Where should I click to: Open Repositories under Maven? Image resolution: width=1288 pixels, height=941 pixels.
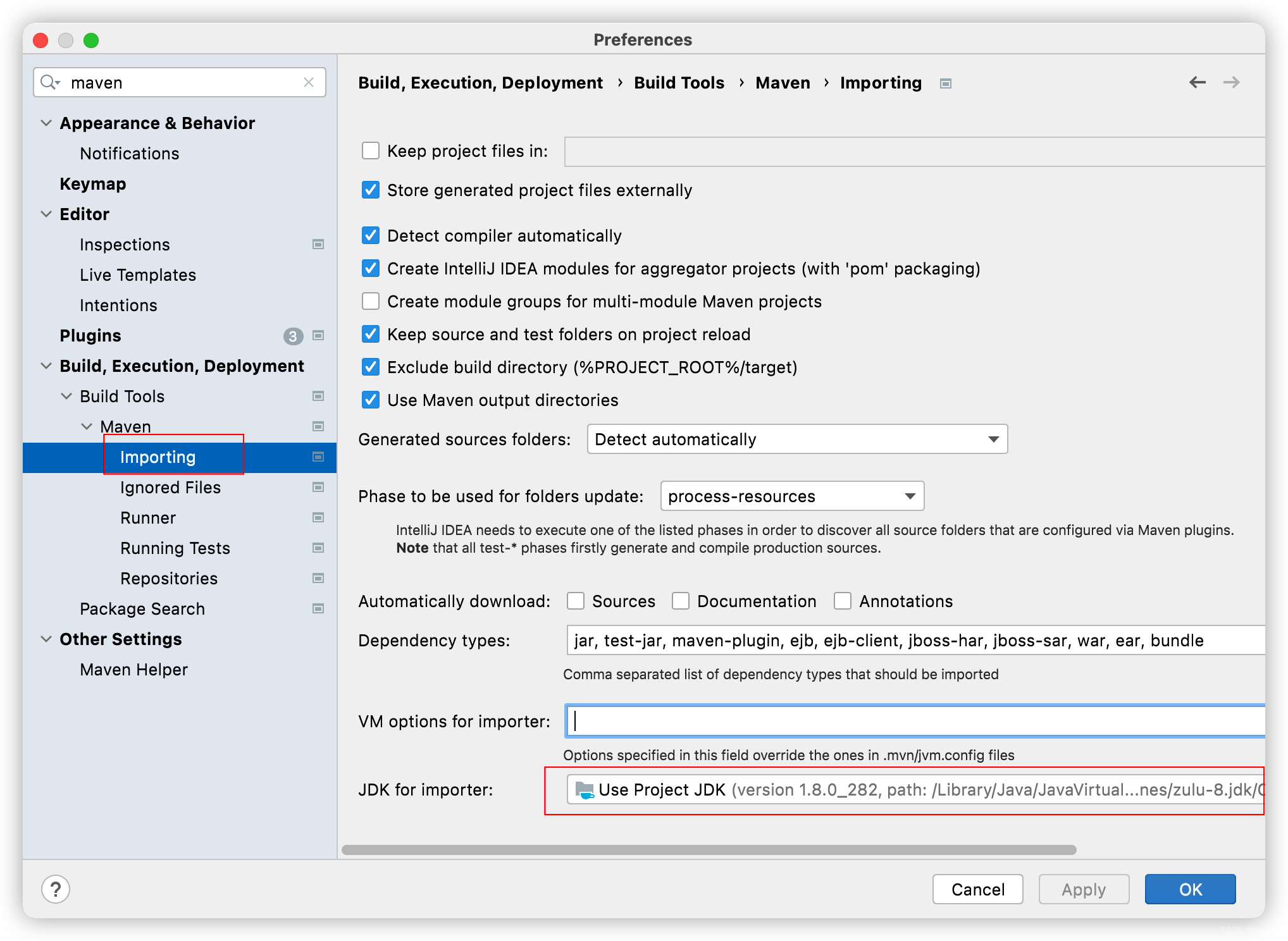click(169, 578)
